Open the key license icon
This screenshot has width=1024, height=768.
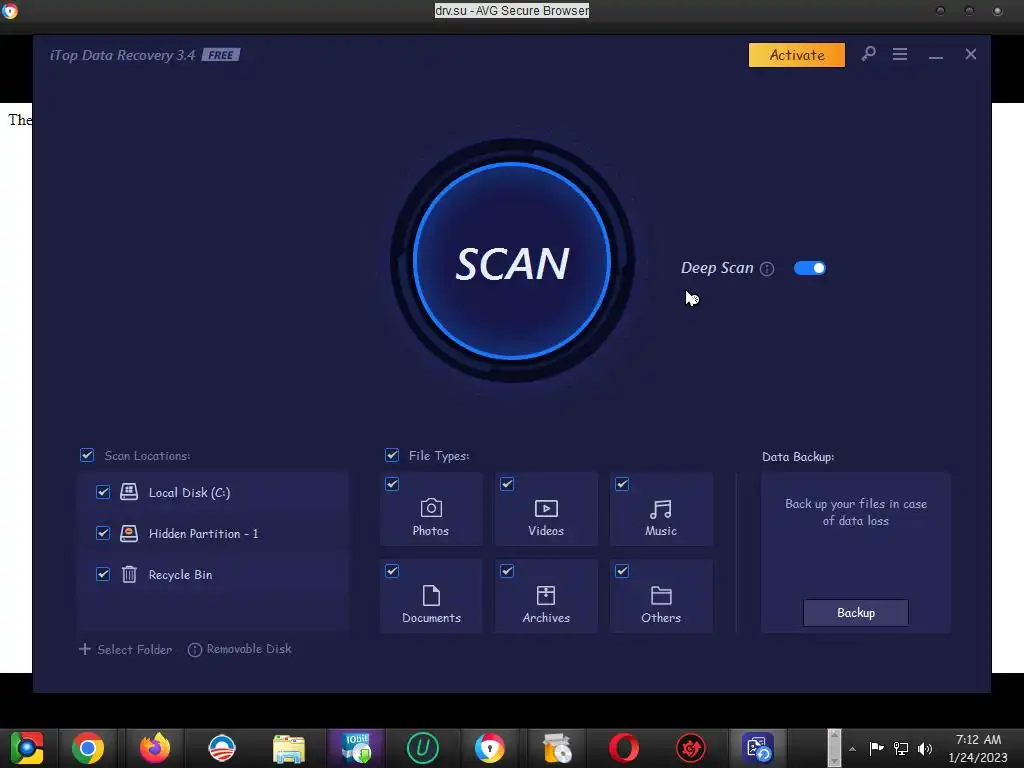click(868, 54)
